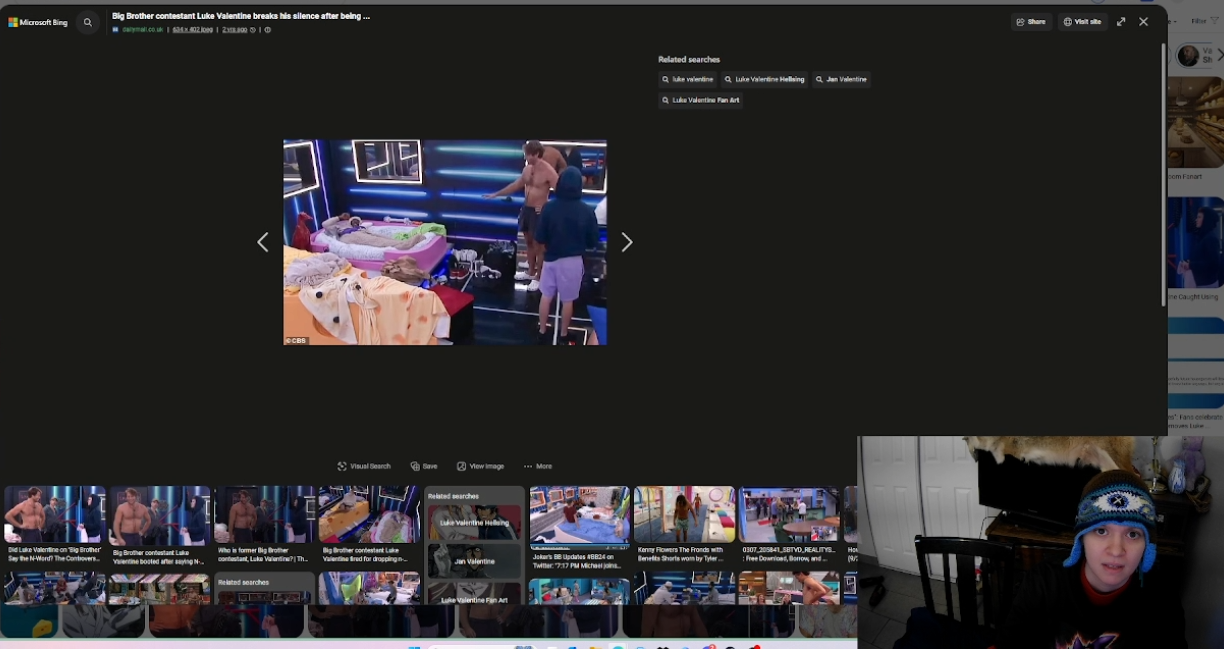
Task: Click the View image button
Action: coord(480,466)
